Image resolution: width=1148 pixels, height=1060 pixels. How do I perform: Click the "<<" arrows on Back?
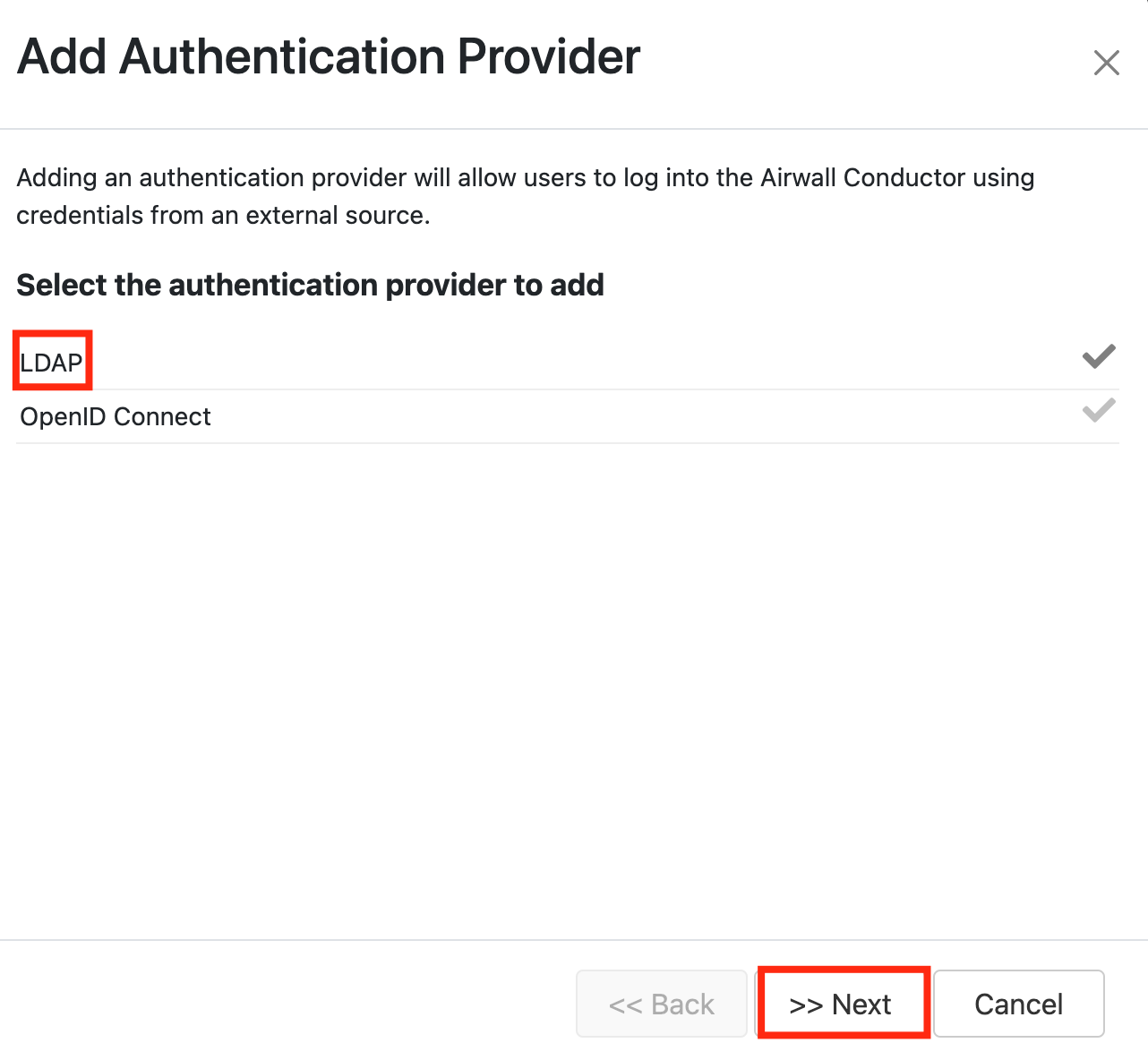(x=626, y=1005)
